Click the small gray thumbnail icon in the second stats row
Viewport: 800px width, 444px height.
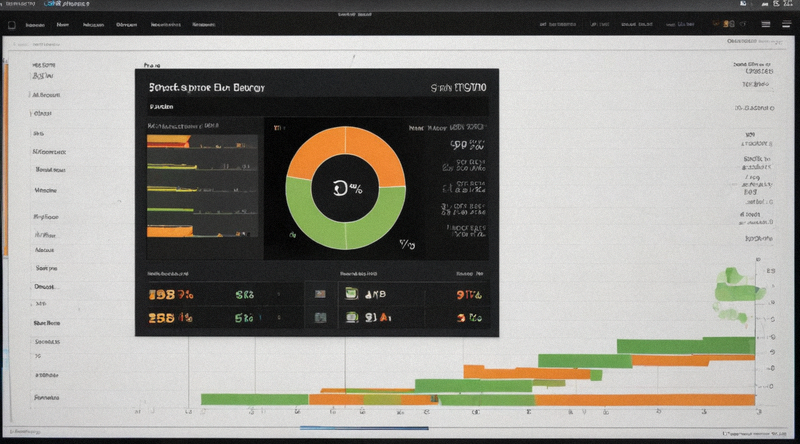pyautogui.click(x=320, y=317)
